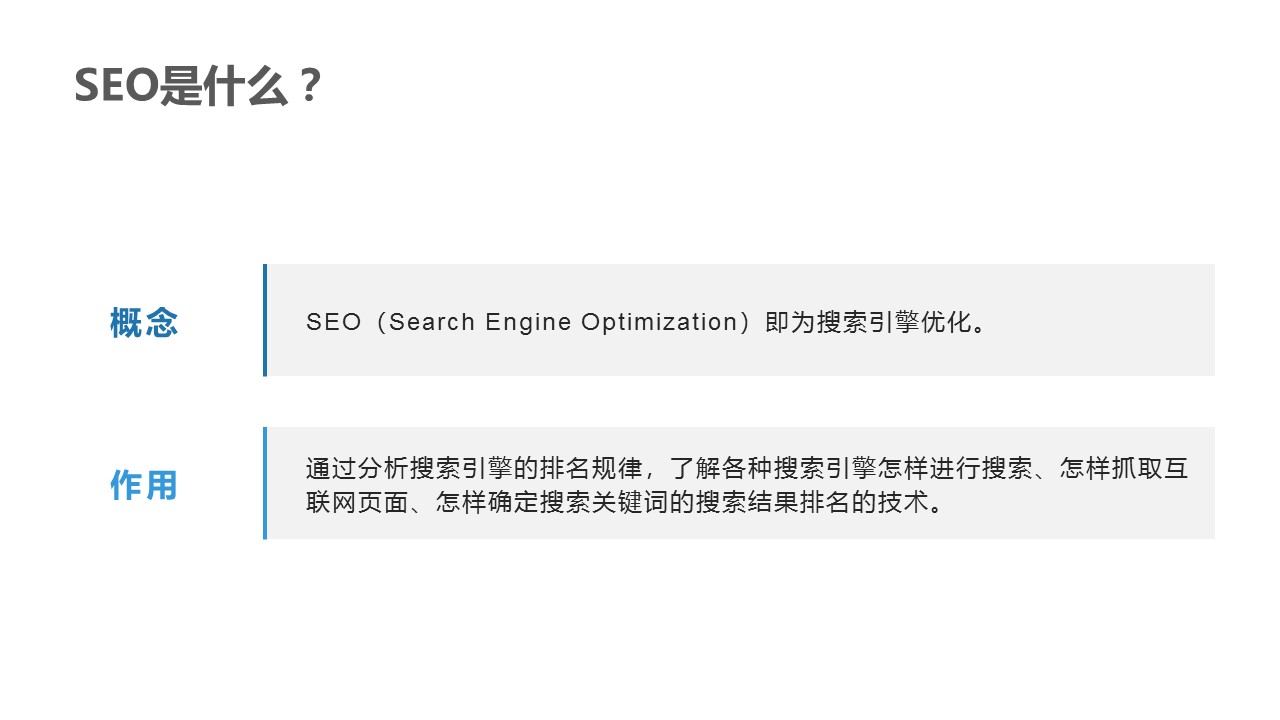1280x720 pixels.
Task: Click the line starting with "通过分析搜索引擎"
Action: (x=747, y=469)
